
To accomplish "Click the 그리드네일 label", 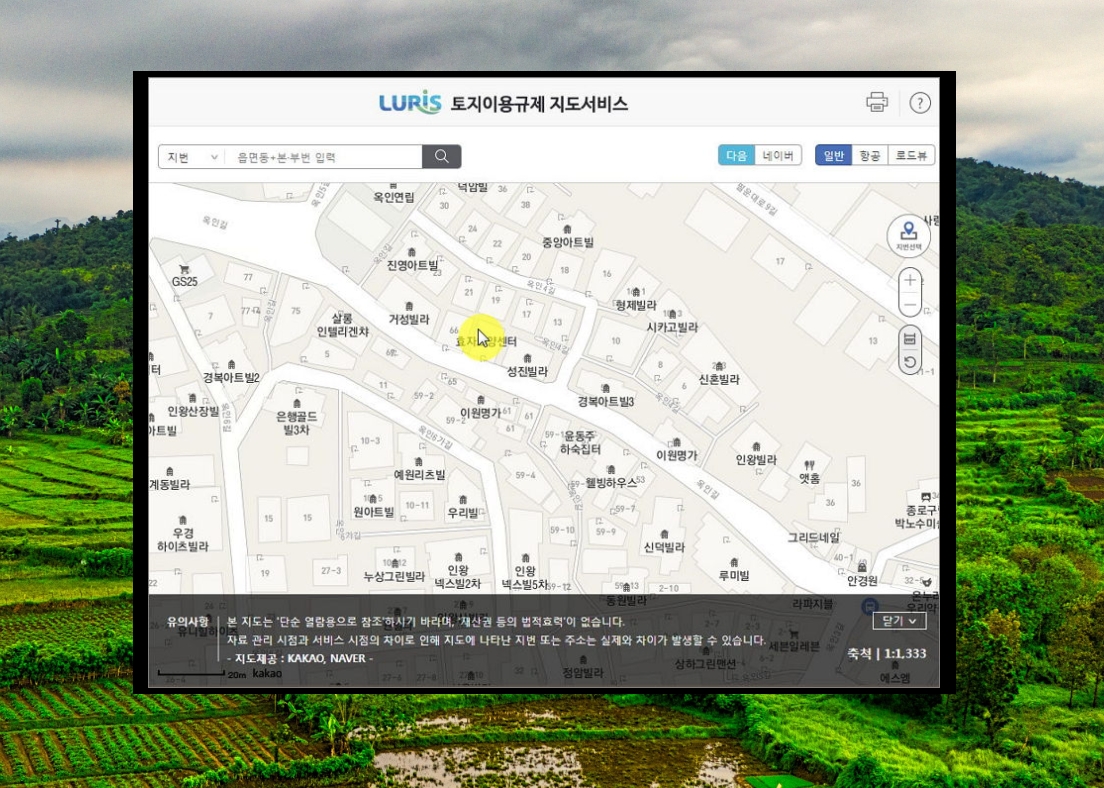I will click(813, 537).
